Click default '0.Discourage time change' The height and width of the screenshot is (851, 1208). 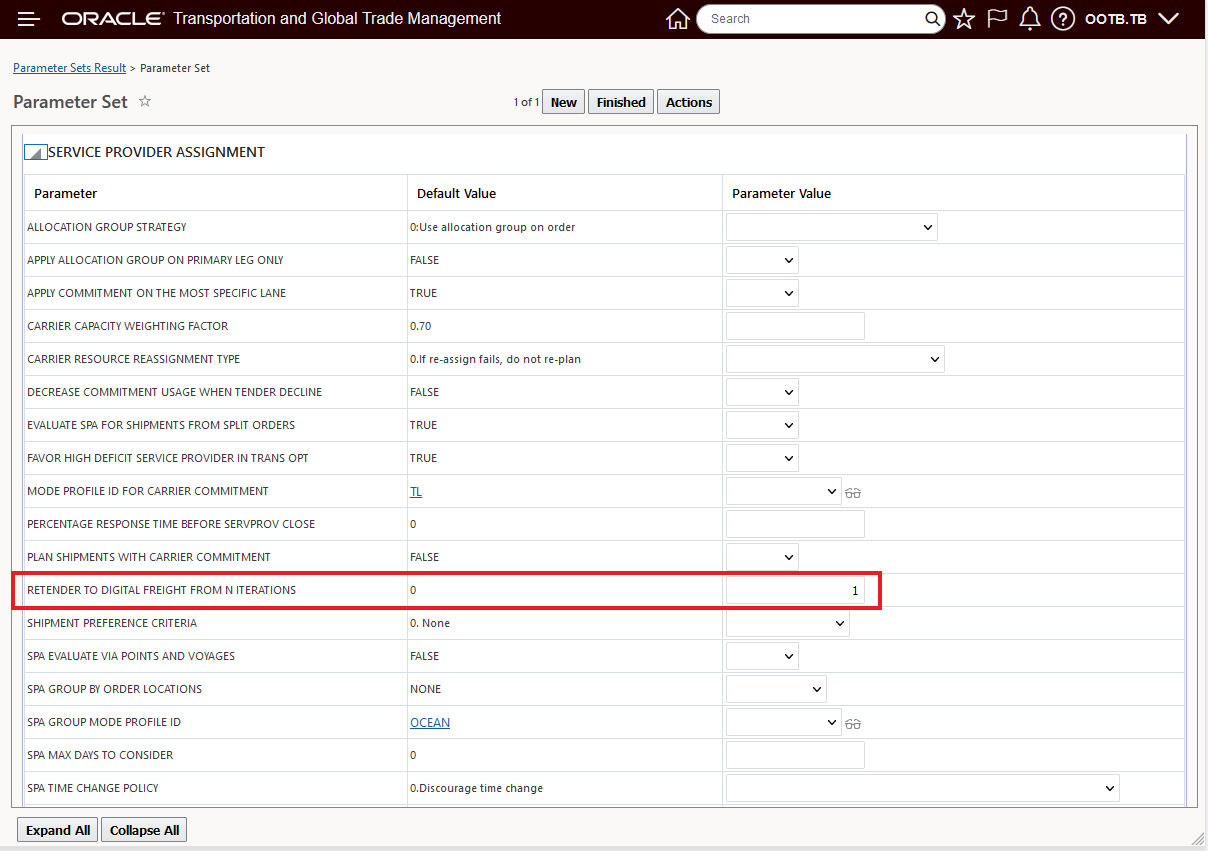pyautogui.click(x=477, y=788)
